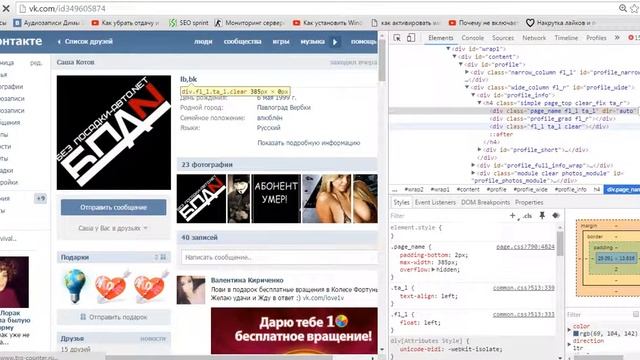Open the Почему не включает bookmark

pyautogui.click(x=483, y=23)
